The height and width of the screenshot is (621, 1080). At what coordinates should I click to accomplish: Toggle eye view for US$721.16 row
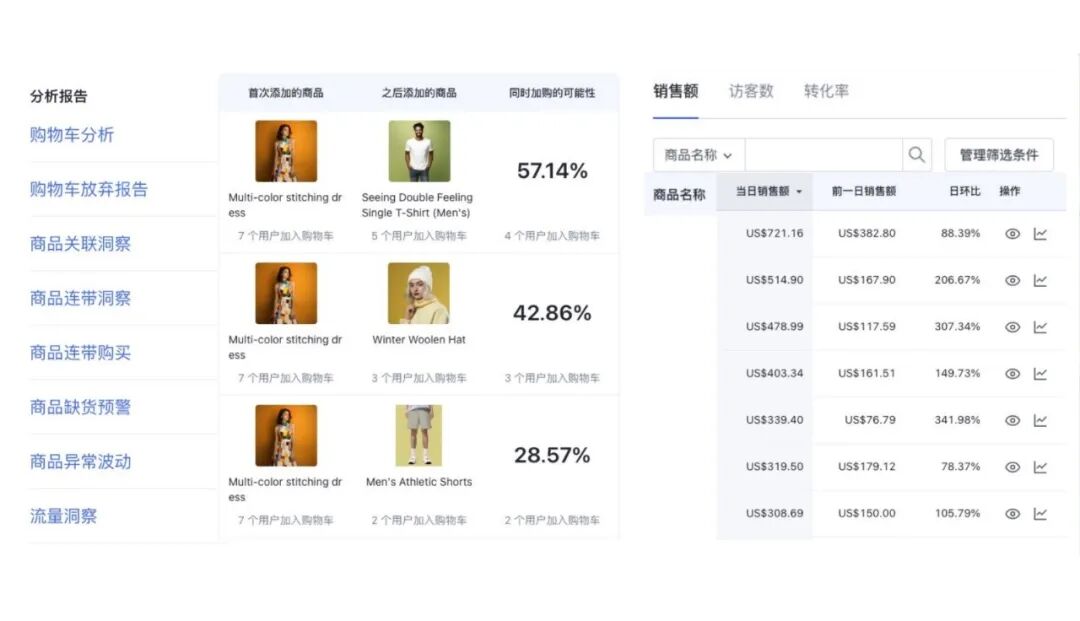click(1012, 234)
